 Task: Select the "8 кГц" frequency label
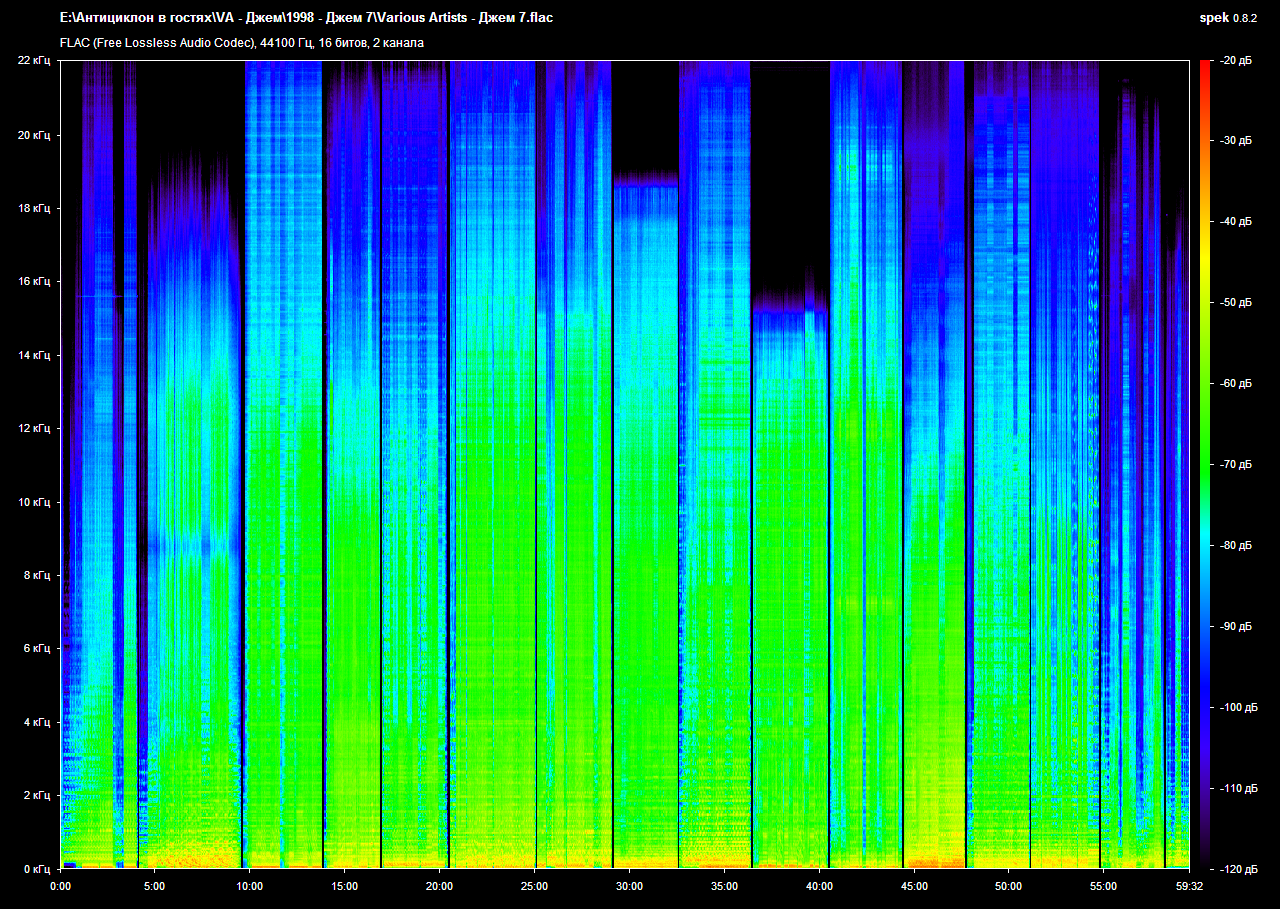[37, 575]
